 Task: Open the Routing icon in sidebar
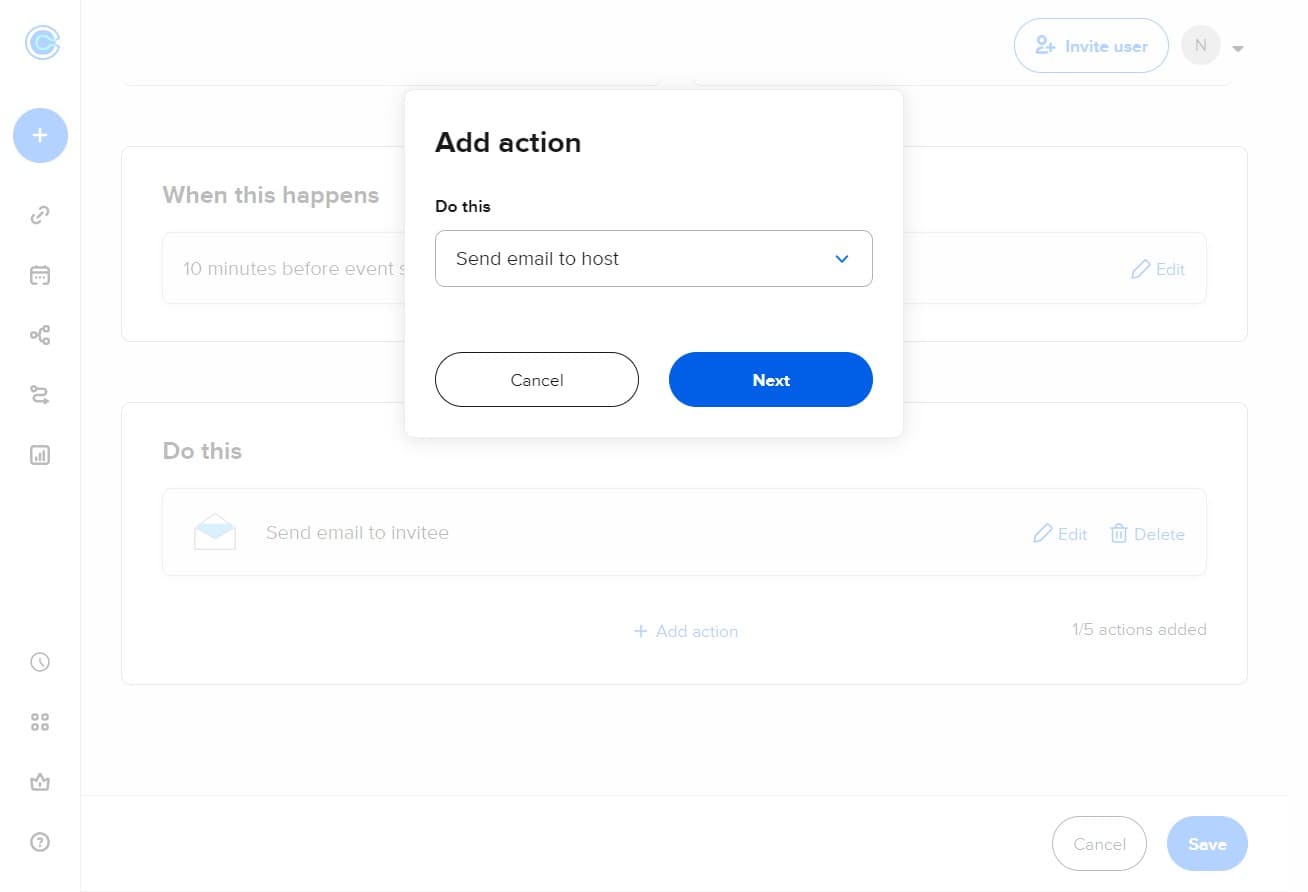coord(40,395)
